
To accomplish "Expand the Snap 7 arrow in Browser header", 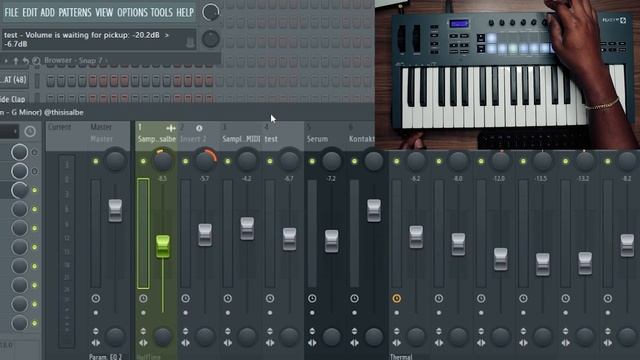I will [x=107, y=61].
